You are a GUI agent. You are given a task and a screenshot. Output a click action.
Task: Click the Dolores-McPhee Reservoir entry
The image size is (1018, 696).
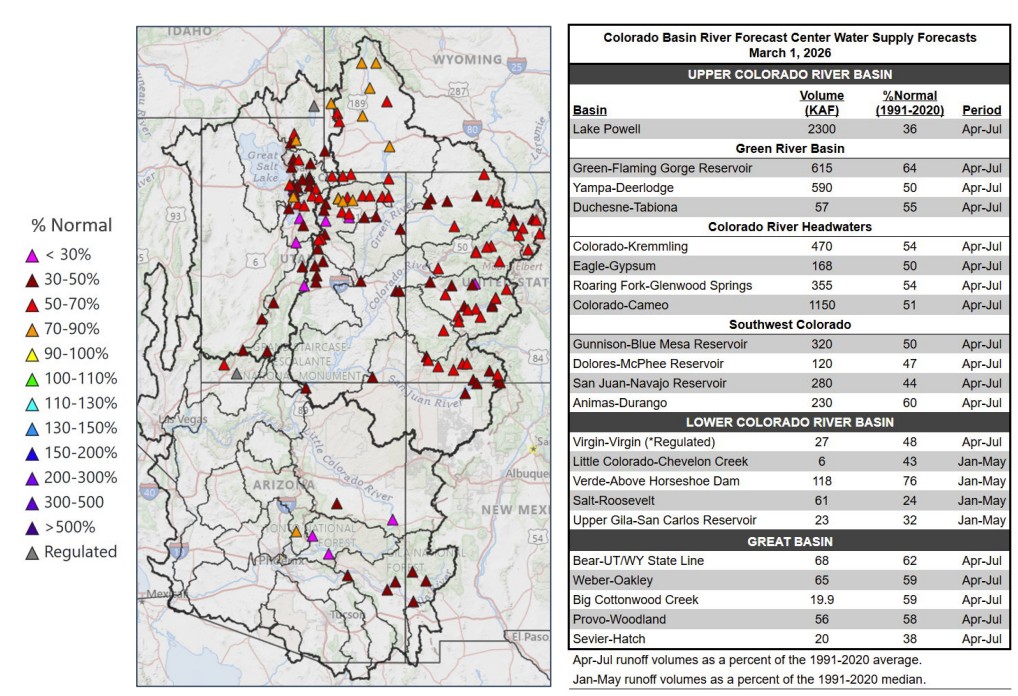pyautogui.click(x=647, y=364)
